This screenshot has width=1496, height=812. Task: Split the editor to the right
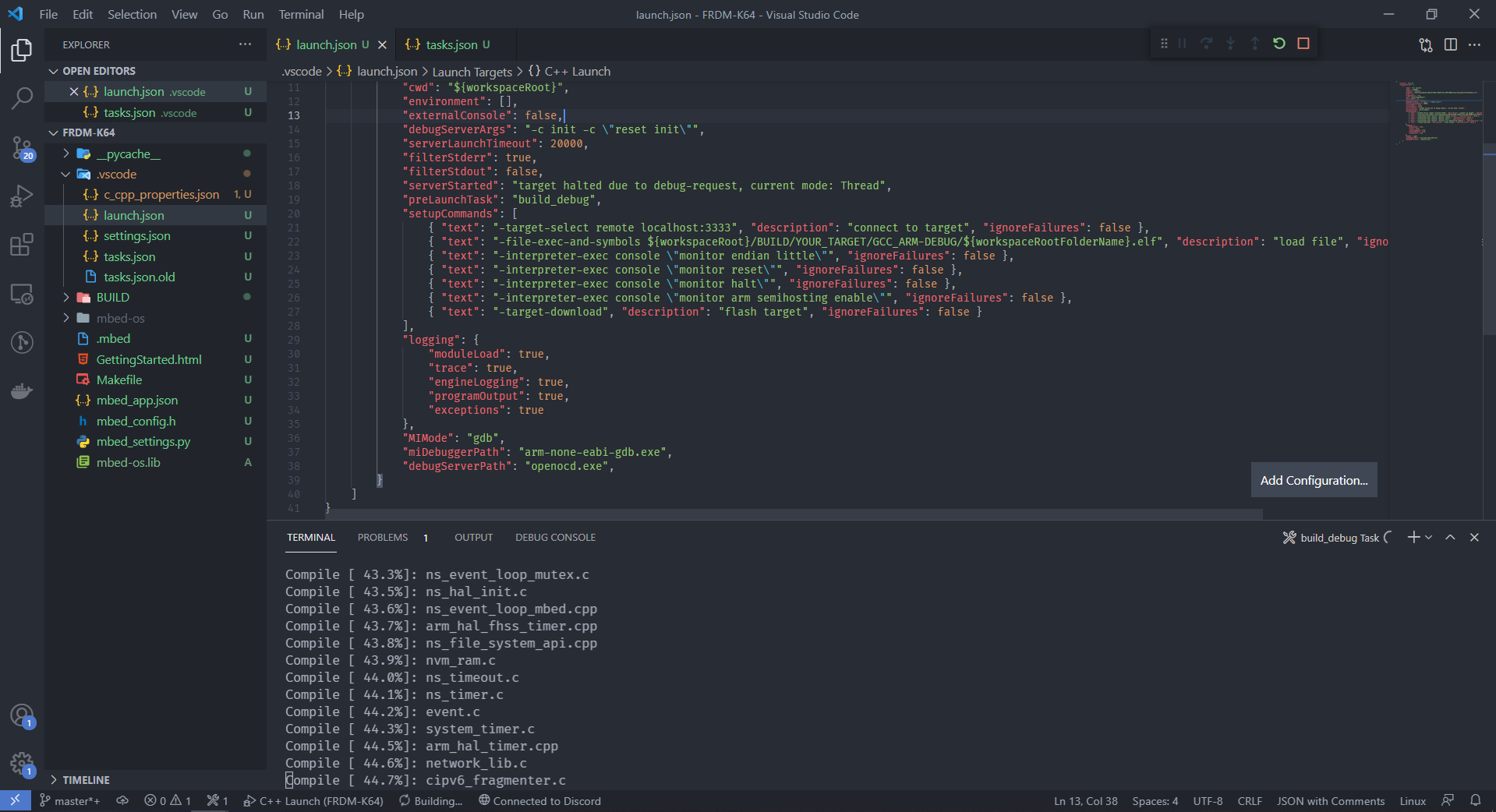click(1450, 45)
